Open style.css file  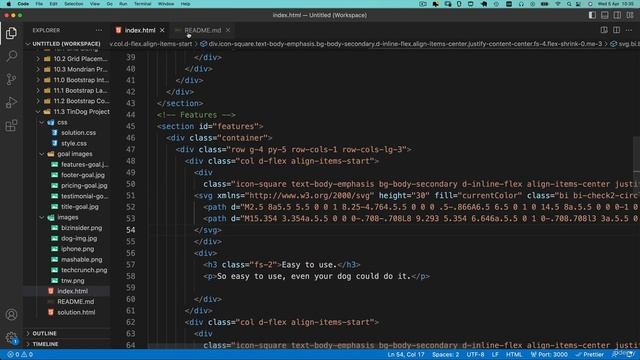(x=74, y=143)
